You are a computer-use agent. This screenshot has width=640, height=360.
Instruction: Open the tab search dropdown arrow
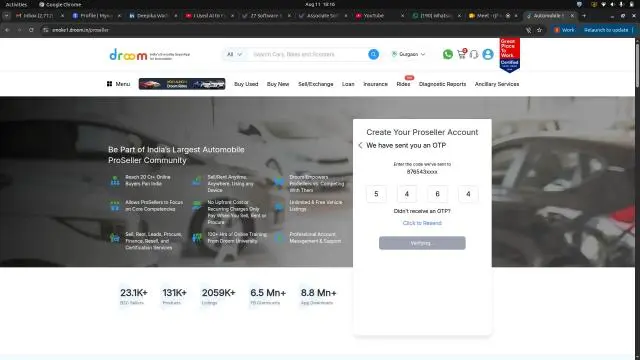click(6, 16)
